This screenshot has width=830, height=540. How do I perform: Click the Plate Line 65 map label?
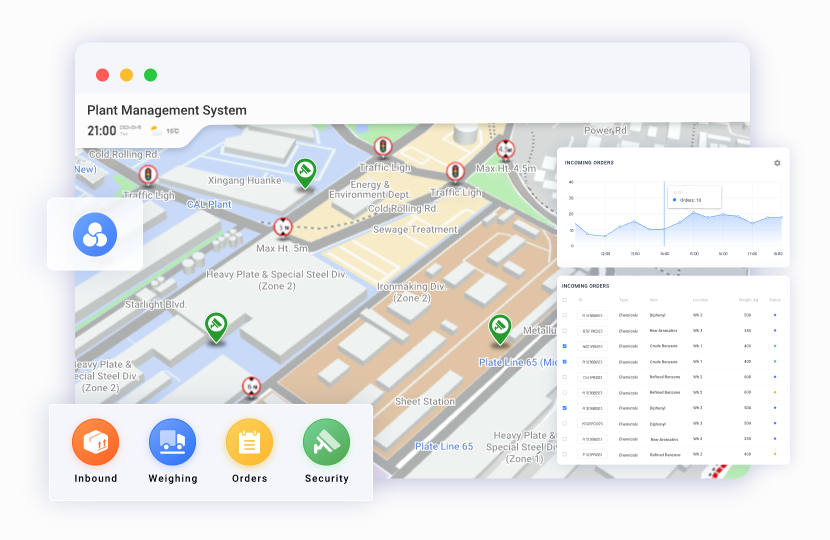(x=444, y=446)
